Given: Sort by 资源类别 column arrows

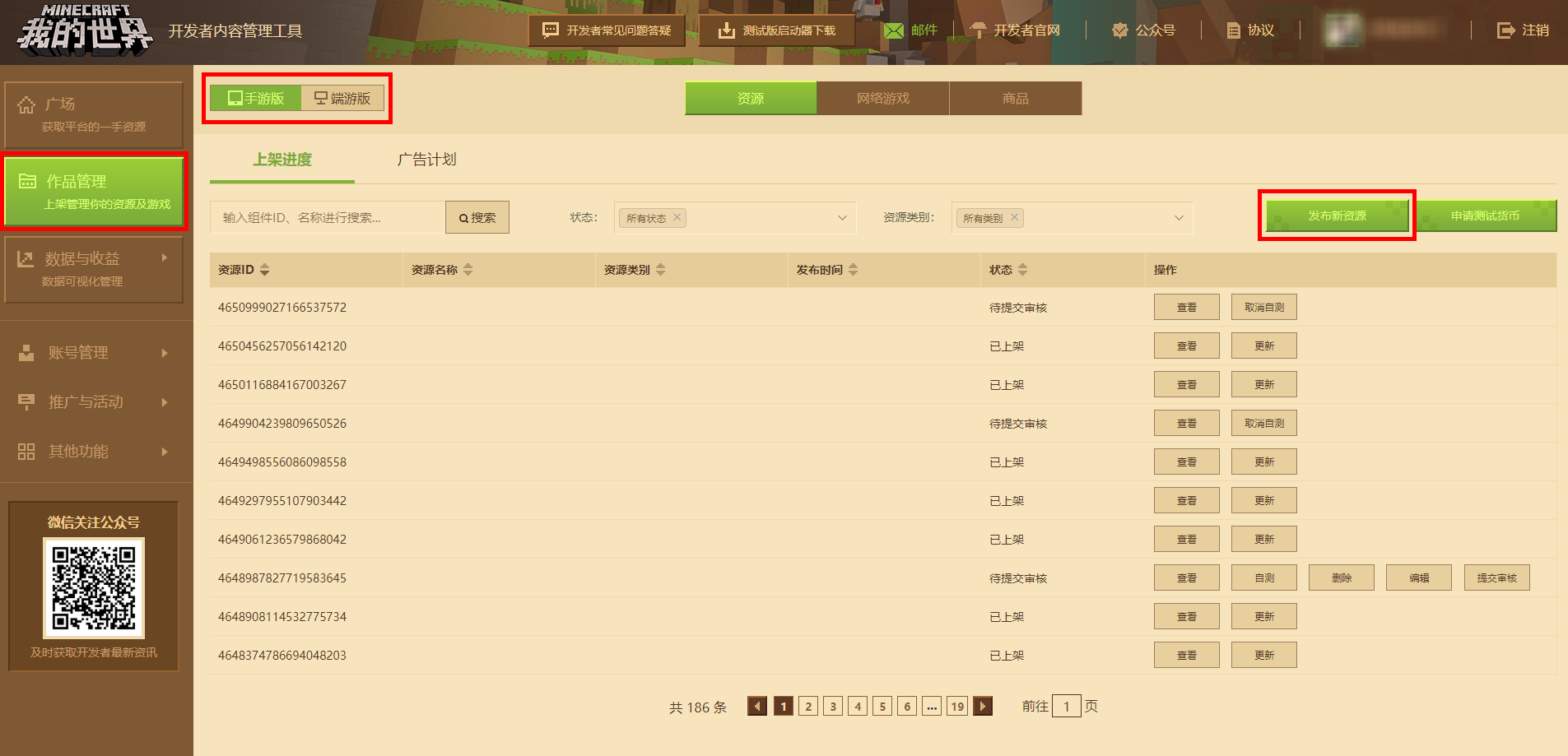Looking at the screenshot, I should [660, 270].
